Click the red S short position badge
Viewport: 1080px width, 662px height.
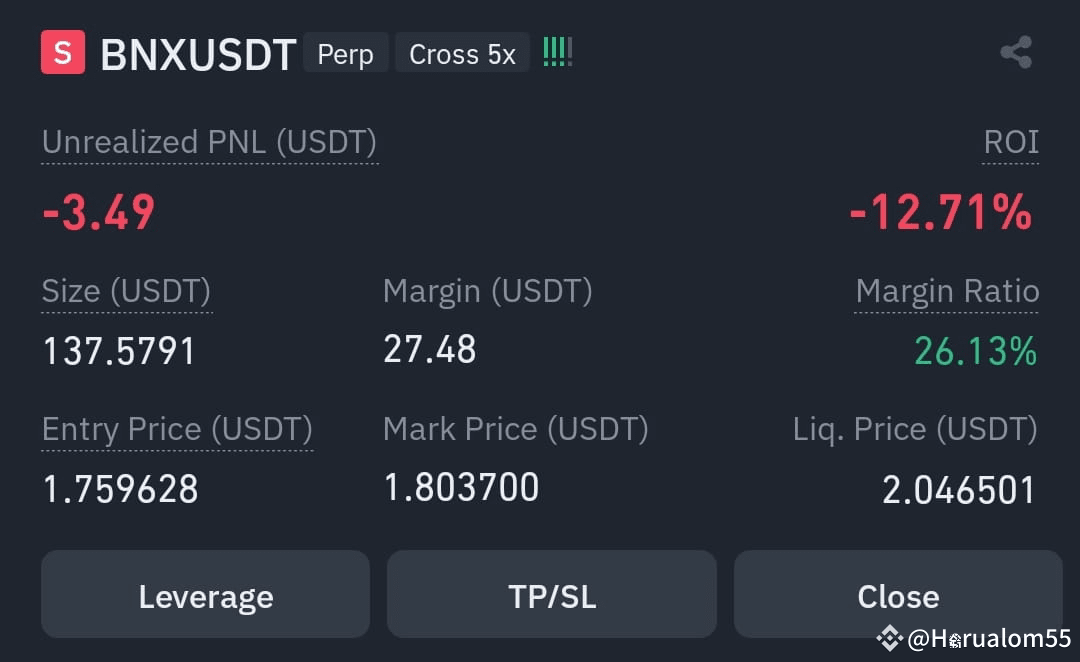61,53
